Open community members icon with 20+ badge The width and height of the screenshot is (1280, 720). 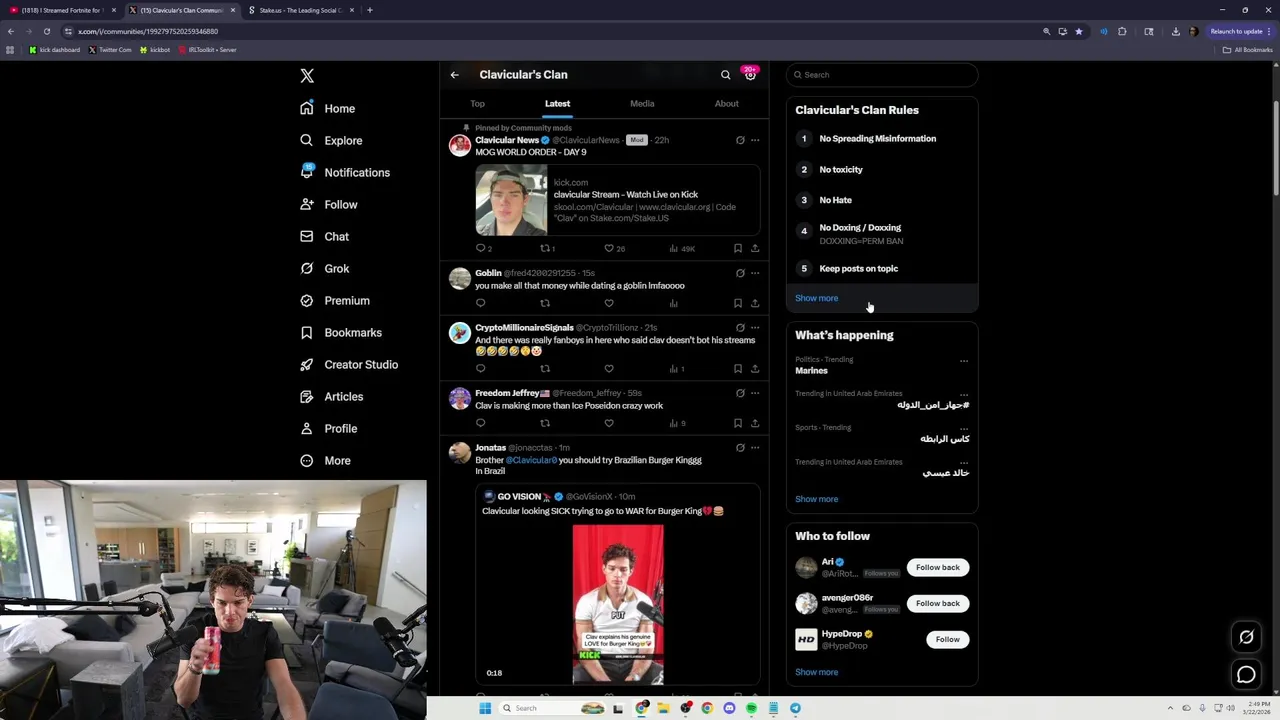point(750,74)
